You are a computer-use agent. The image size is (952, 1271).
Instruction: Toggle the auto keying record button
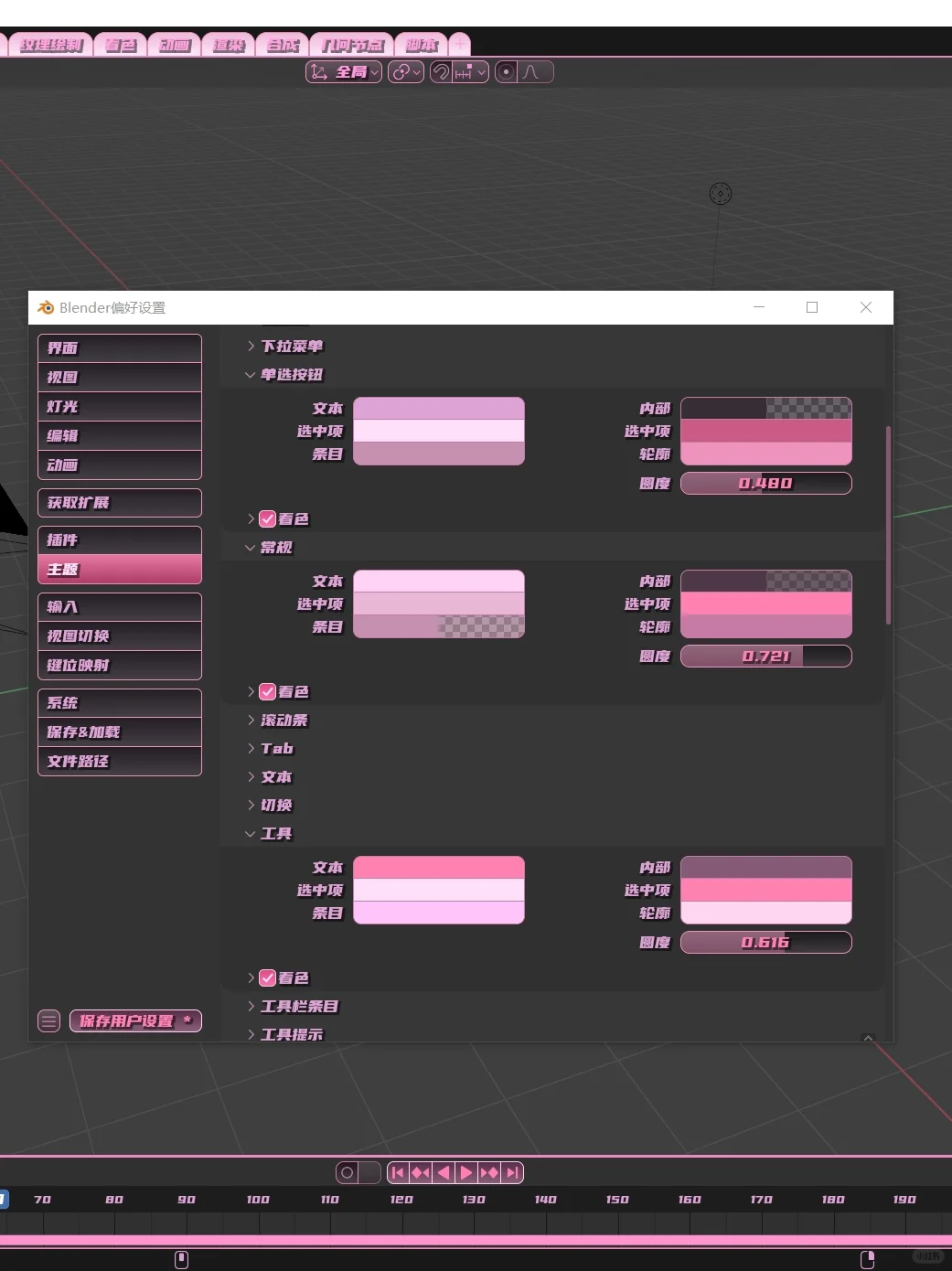(x=348, y=1172)
